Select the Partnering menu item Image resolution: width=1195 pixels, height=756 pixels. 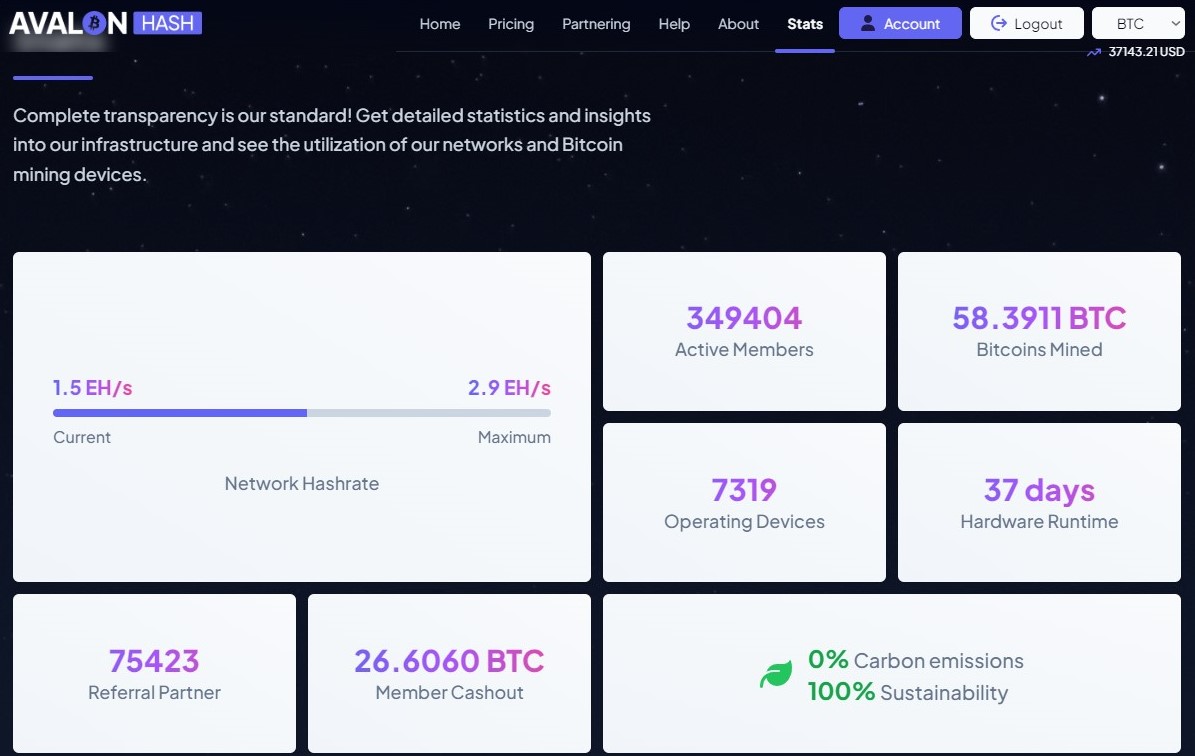click(596, 24)
